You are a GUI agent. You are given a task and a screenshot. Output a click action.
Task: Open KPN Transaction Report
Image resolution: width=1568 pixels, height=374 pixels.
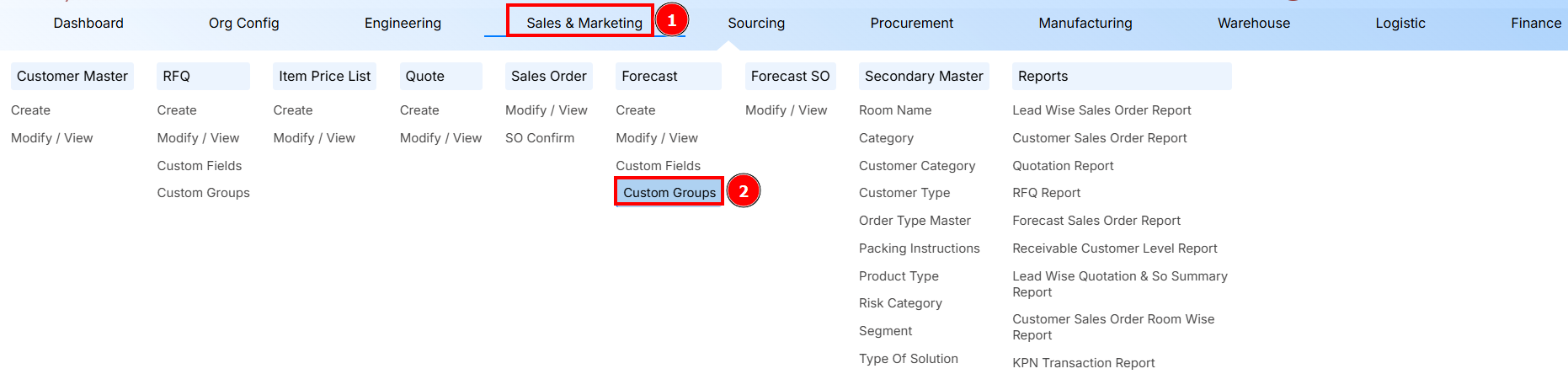pyautogui.click(x=1083, y=363)
